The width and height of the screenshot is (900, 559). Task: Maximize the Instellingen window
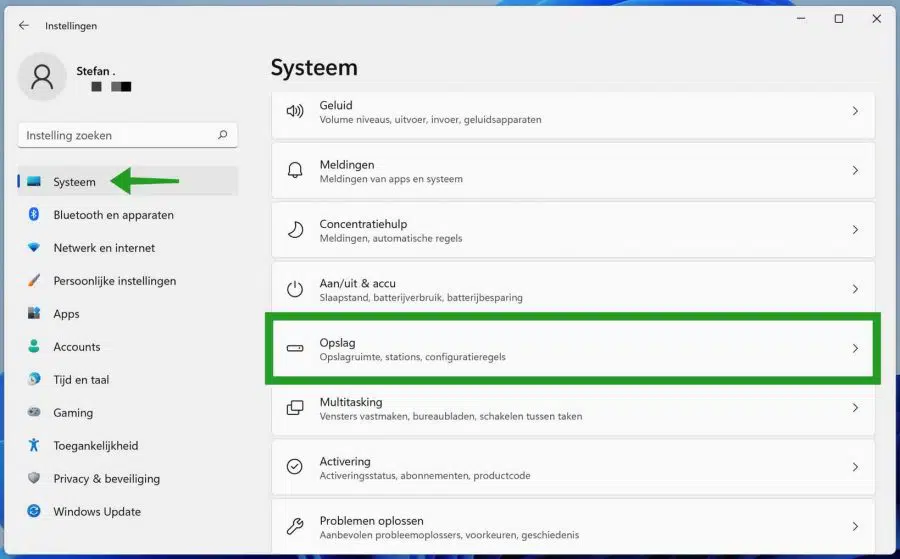click(x=839, y=19)
